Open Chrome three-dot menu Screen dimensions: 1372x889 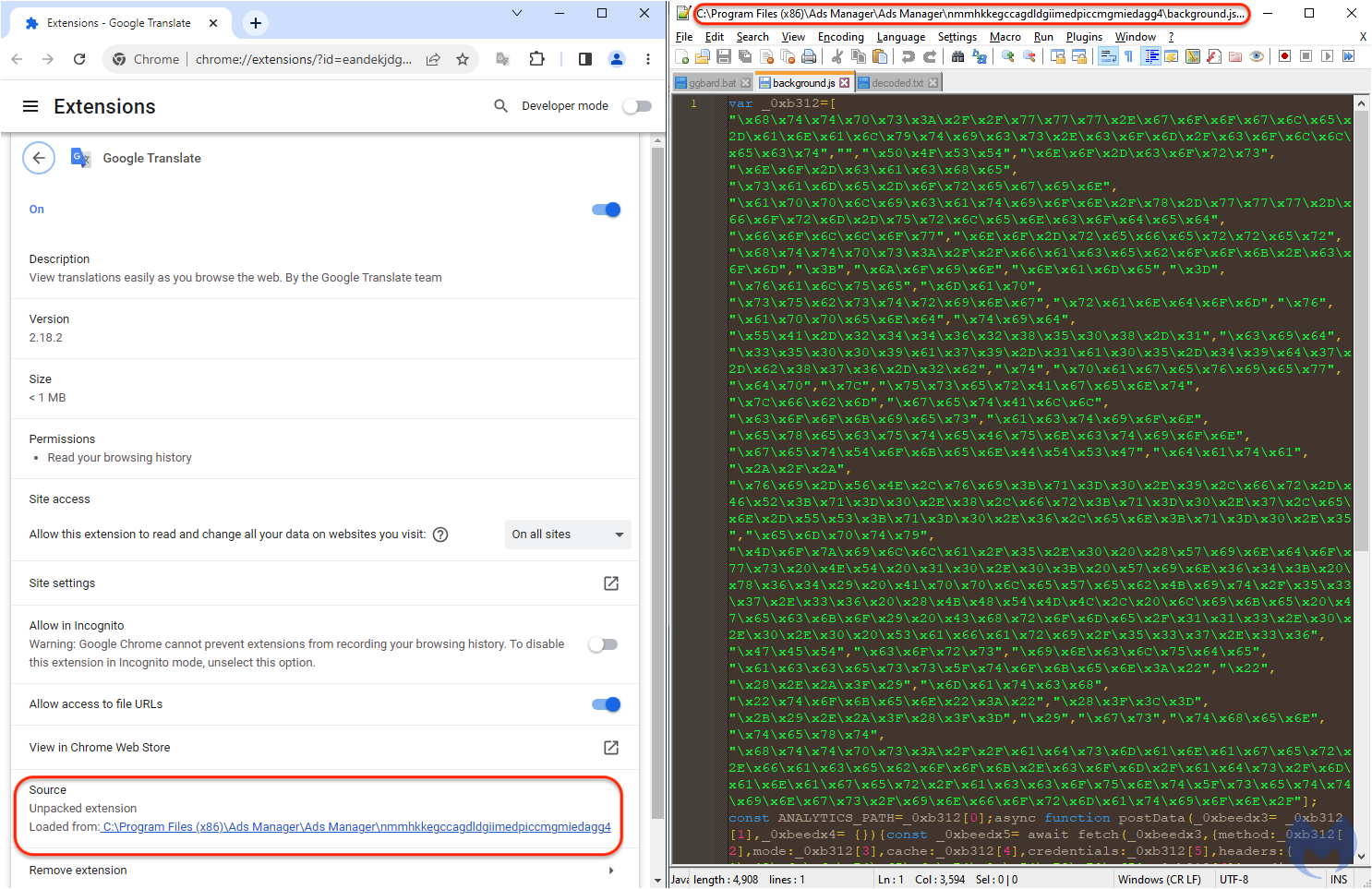point(648,59)
